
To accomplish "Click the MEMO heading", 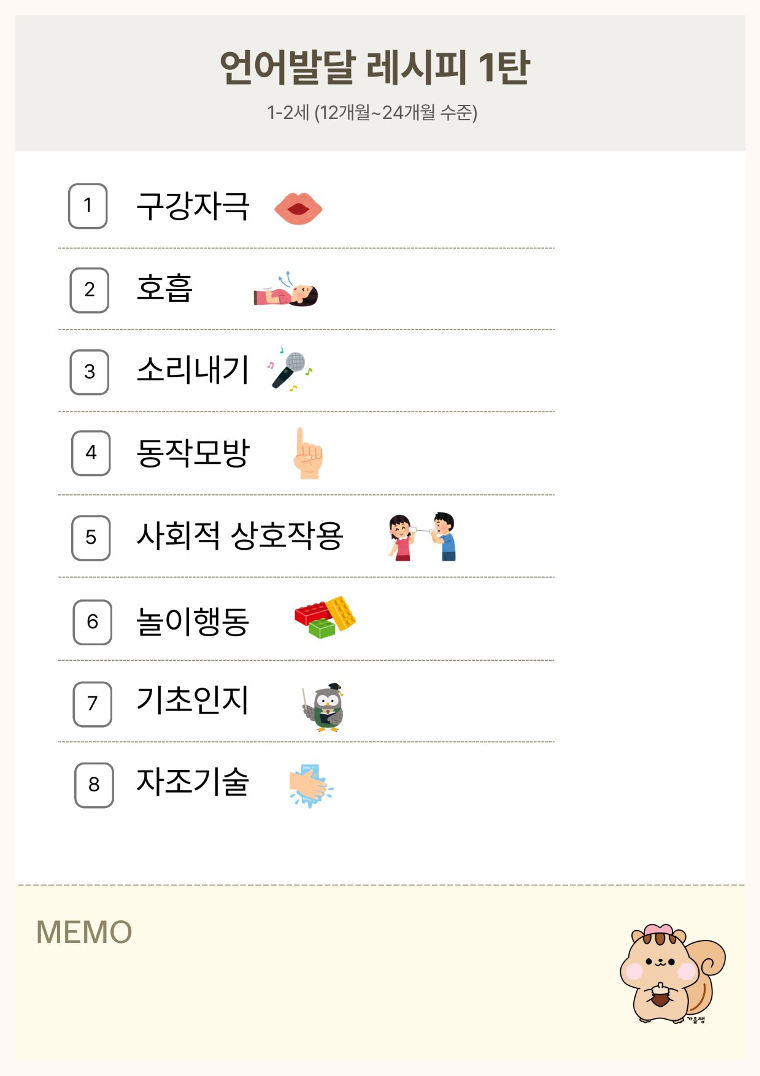I will click(84, 932).
